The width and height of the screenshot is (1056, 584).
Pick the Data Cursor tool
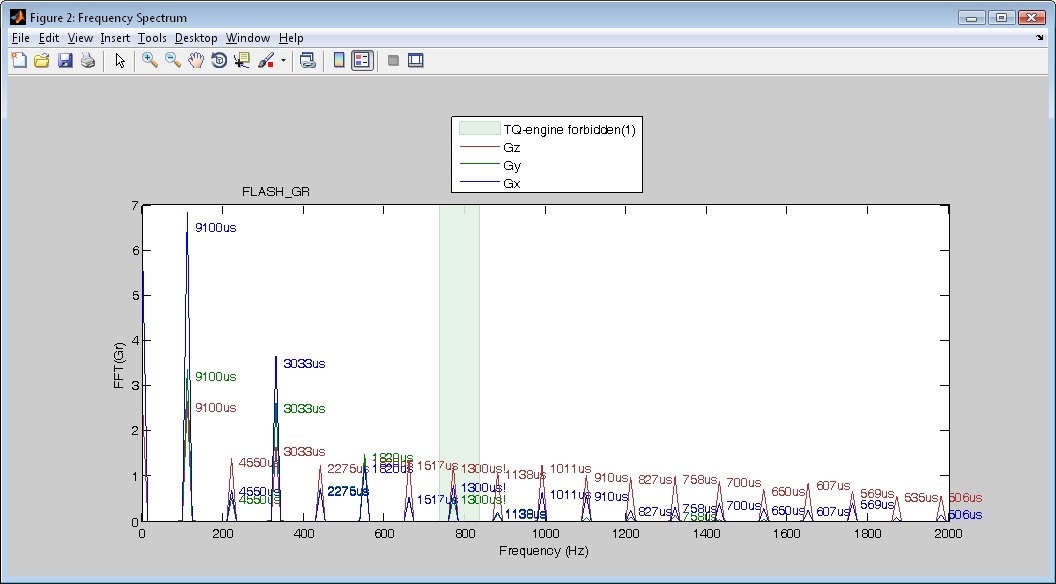[242, 60]
